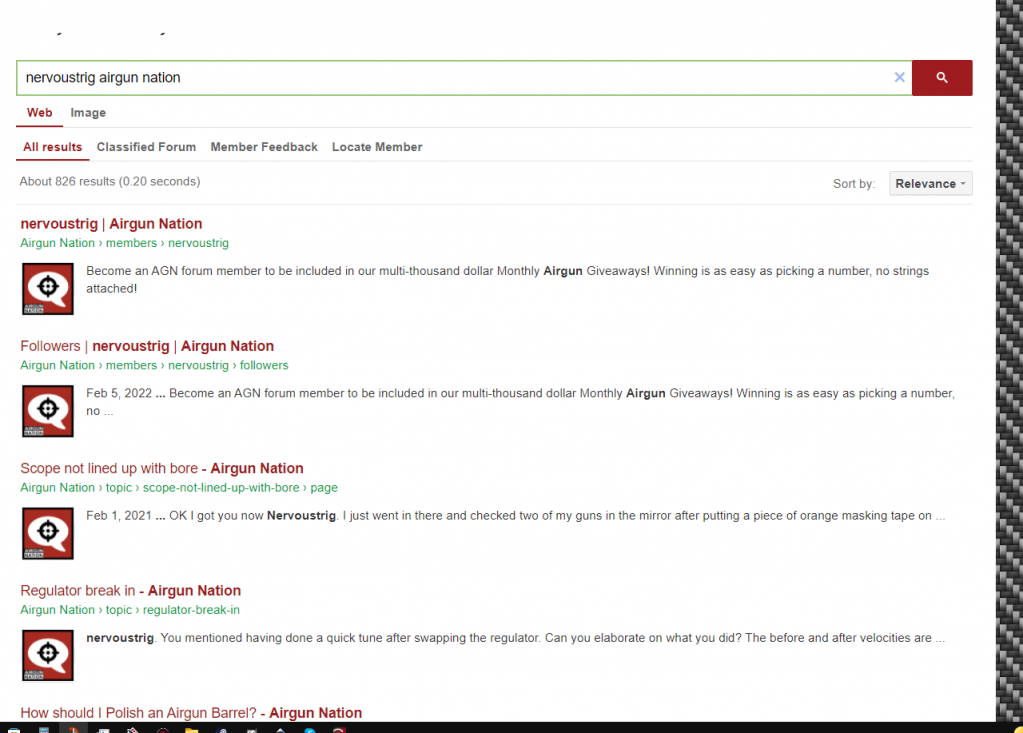Click snippet 'Become an AGN forum member' of first result
The image size is (1023, 733).
click(x=508, y=280)
